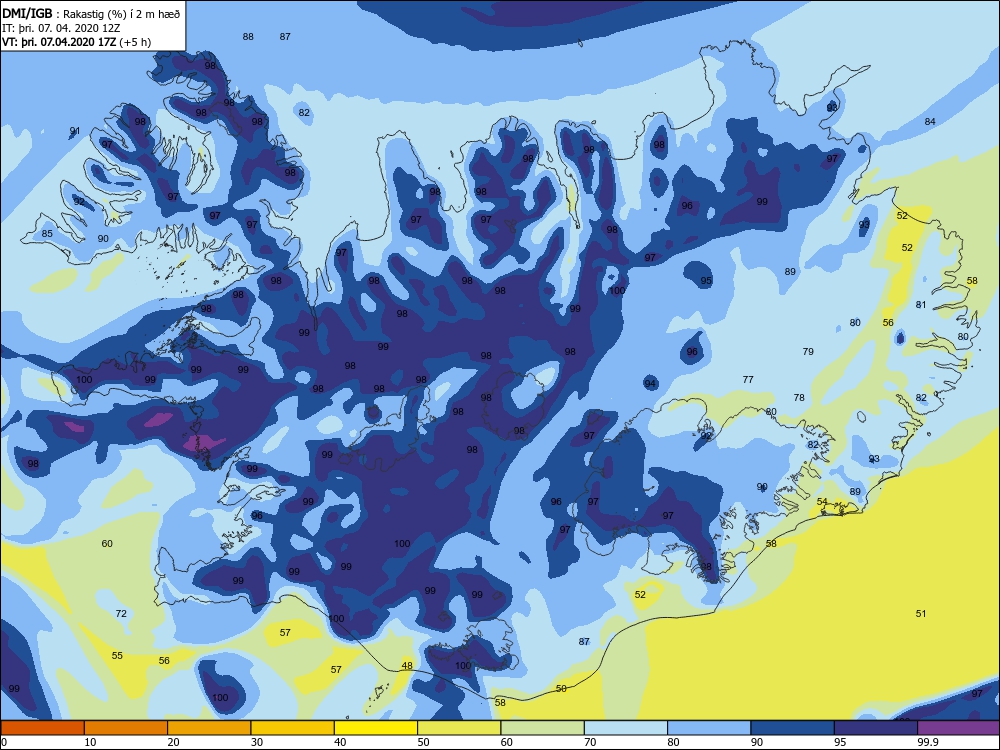Image resolution: width=1000 pixels, height=750 pixels.
Task: Click the 'IT: þri. 07. 04. 2020 12Z' line
Action: coord(61,29)
